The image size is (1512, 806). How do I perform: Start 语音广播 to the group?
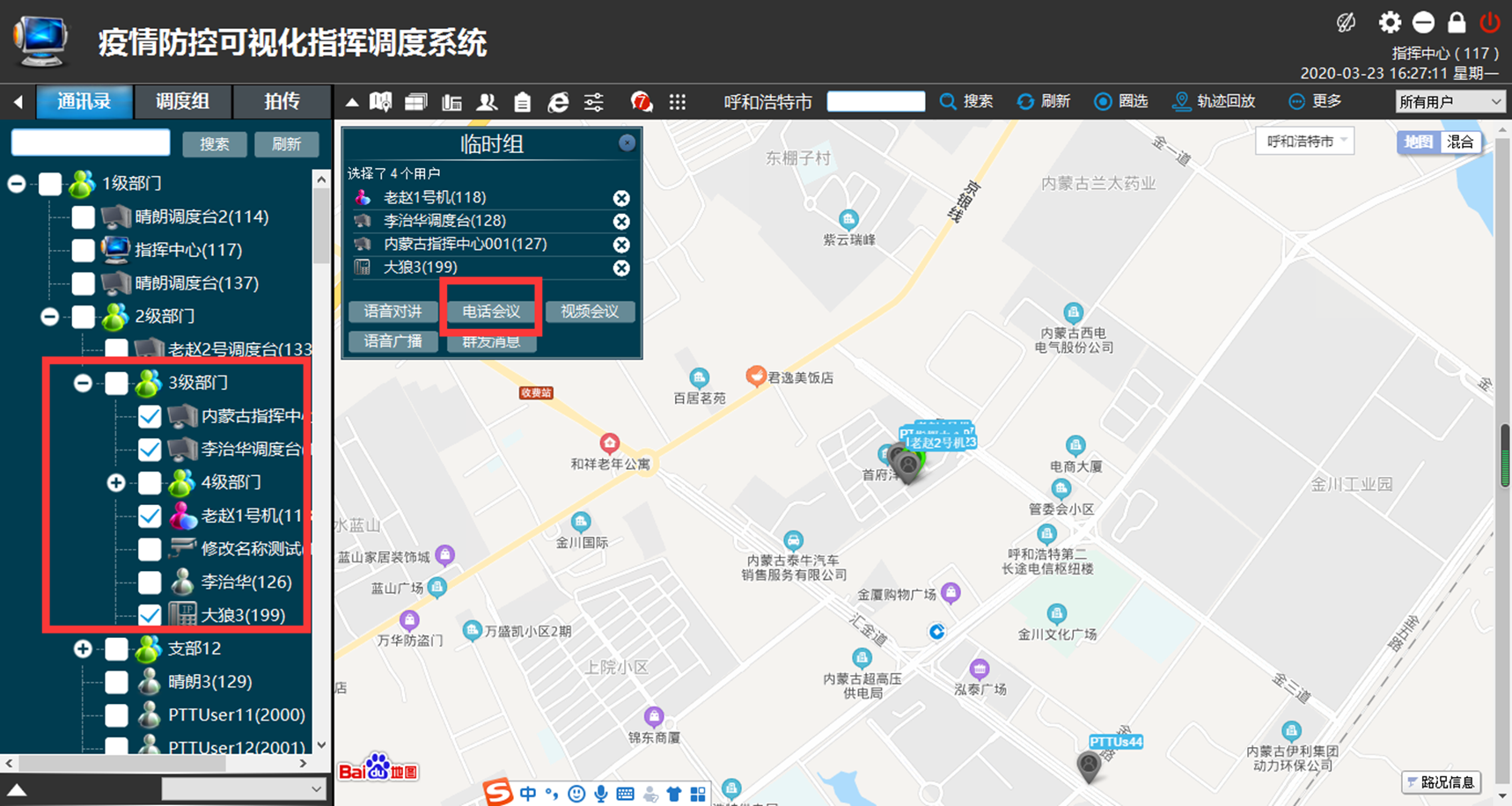coord(393,341)
